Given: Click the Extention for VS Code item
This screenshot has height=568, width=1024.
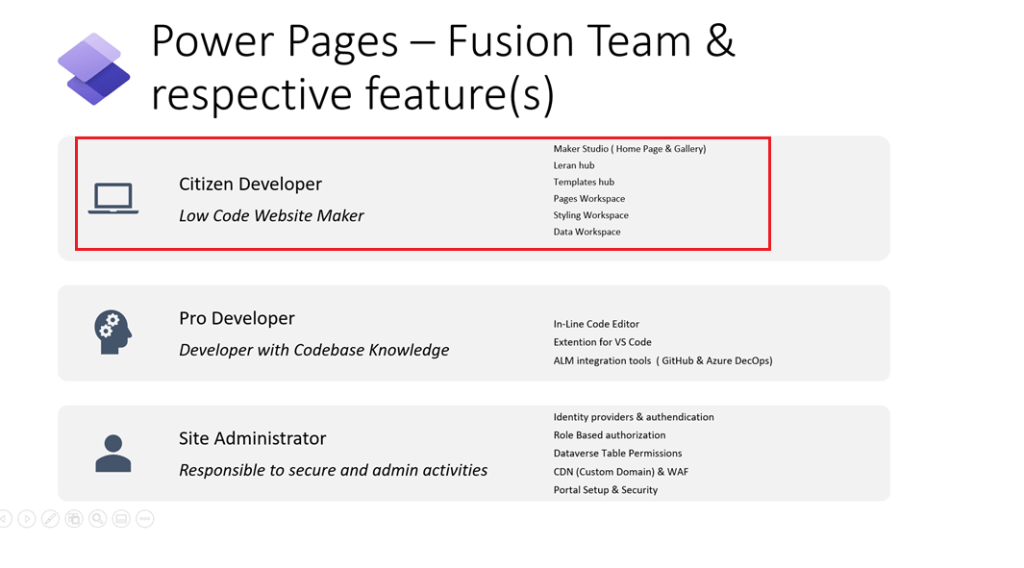Looking at the screenshot, I should [x=602, y=342].
